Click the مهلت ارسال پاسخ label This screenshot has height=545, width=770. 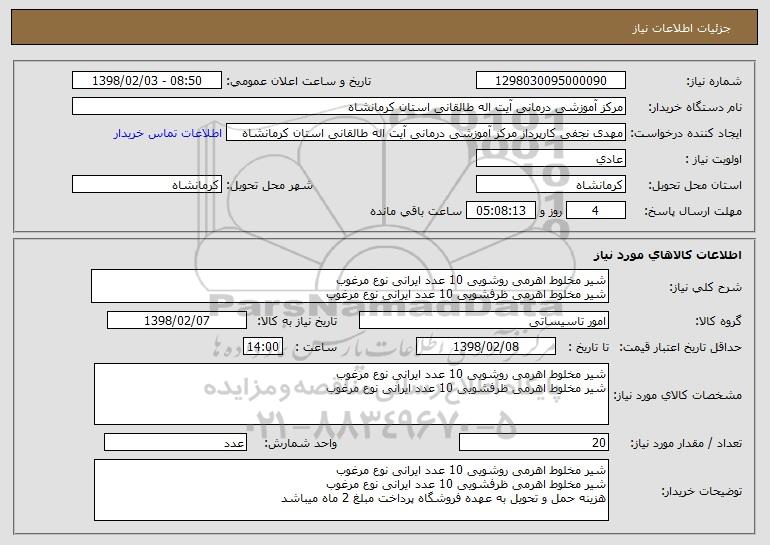[693, 212]
